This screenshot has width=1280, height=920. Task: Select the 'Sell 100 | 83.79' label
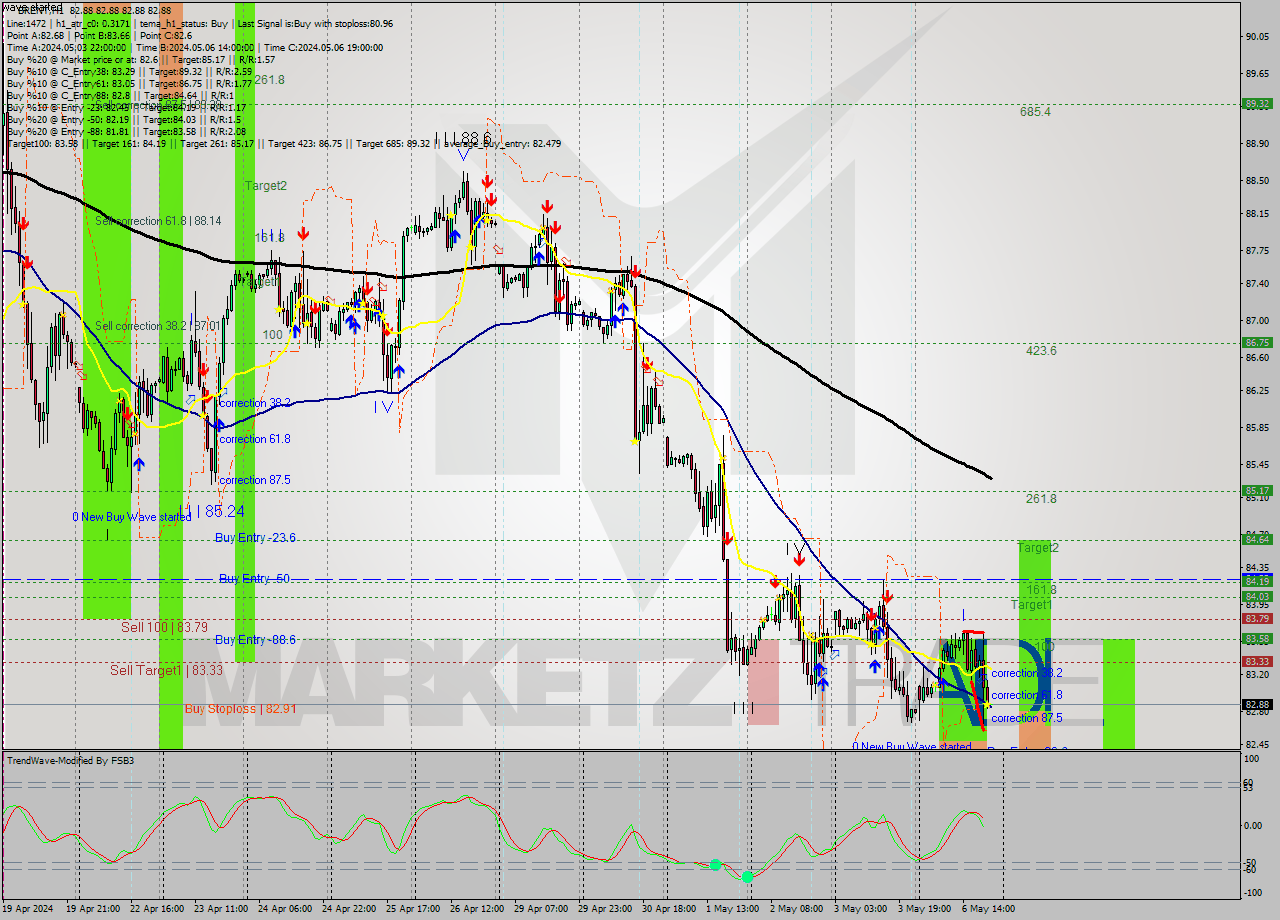pyautogui.click(x=164, y=627)
